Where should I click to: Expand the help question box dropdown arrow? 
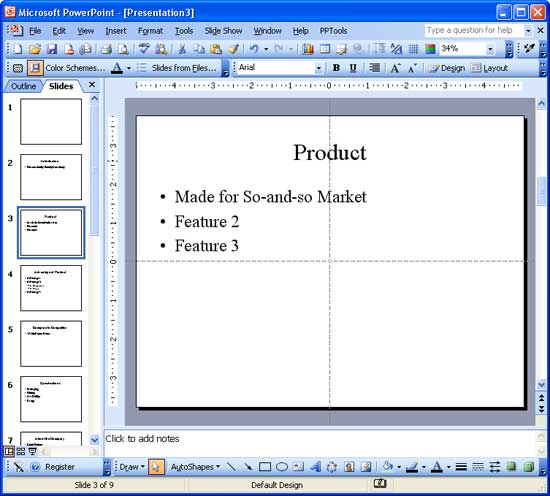528,31
